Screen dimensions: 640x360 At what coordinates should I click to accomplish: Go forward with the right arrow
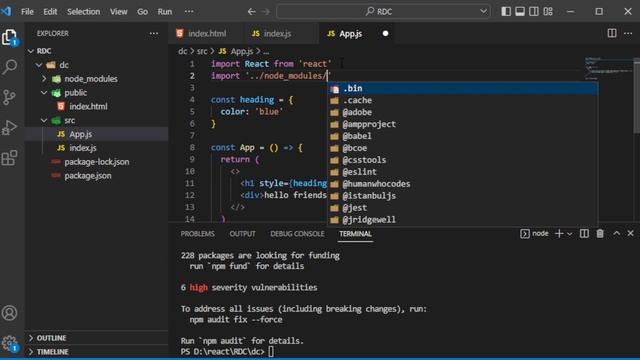pyautogui.click(x=266, y=12)
